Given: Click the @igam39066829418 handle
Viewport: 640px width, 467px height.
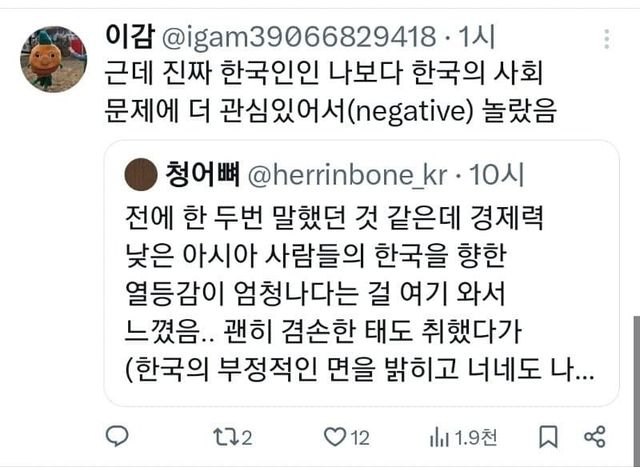Looking at the screenshot, I should pos(299,38).
